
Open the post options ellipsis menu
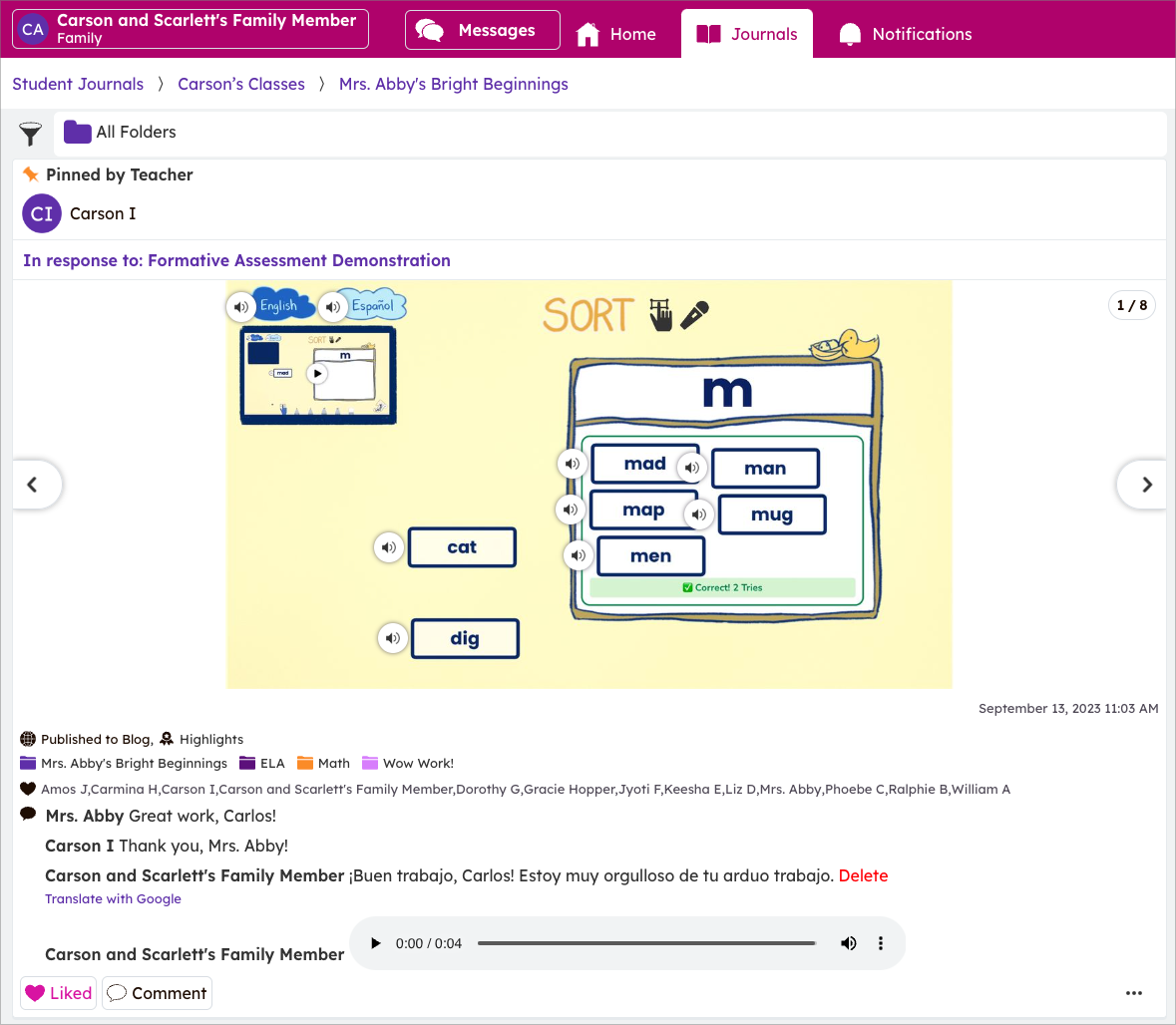click(x=1134, y=993)
